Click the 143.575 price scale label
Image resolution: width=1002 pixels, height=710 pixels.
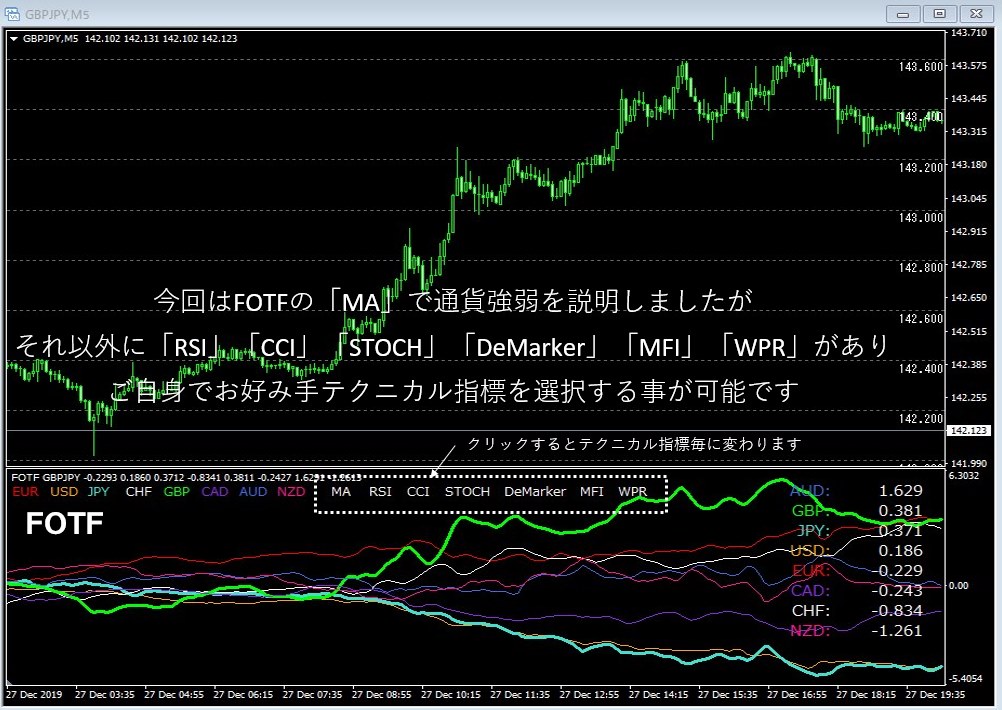coord(969,65)
